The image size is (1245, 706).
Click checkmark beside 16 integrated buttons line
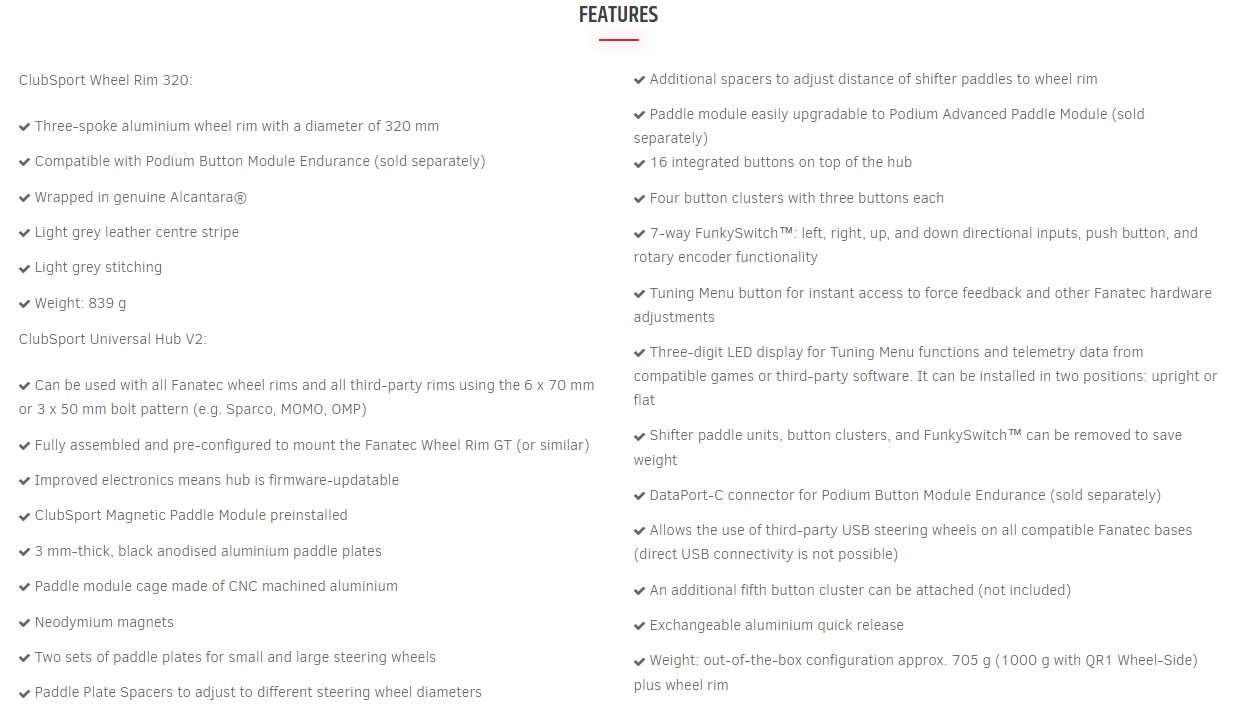[x=639, y=163]
